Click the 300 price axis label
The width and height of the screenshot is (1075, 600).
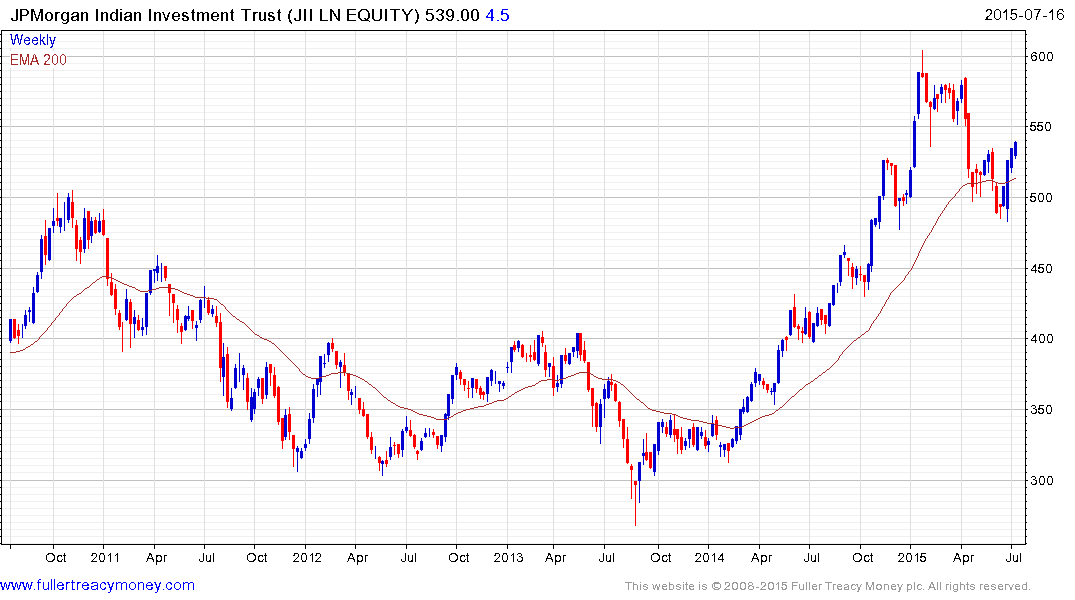click(x=1042, y=481)
